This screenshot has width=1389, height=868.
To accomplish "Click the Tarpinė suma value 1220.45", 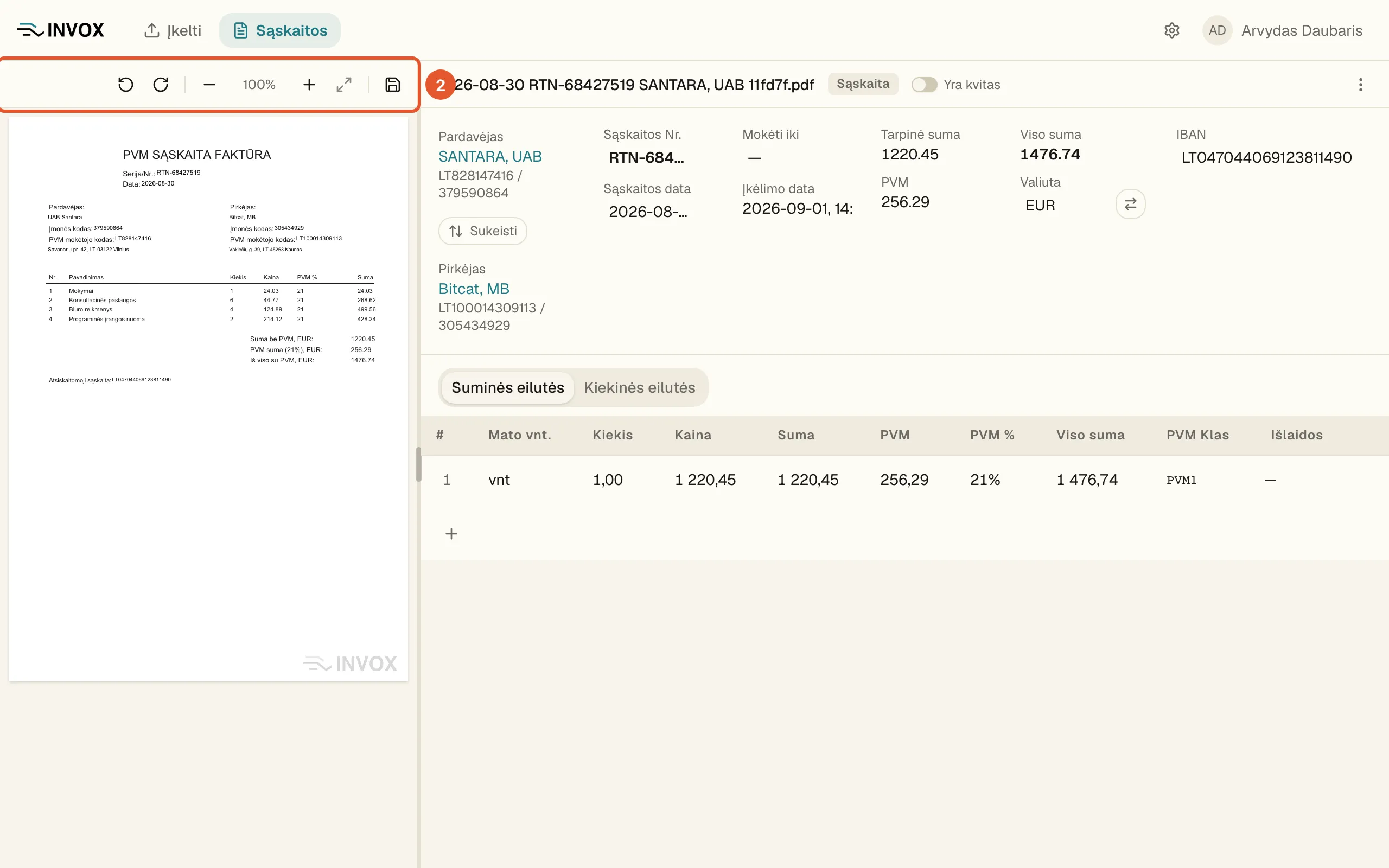I will [x=910, y=155].
